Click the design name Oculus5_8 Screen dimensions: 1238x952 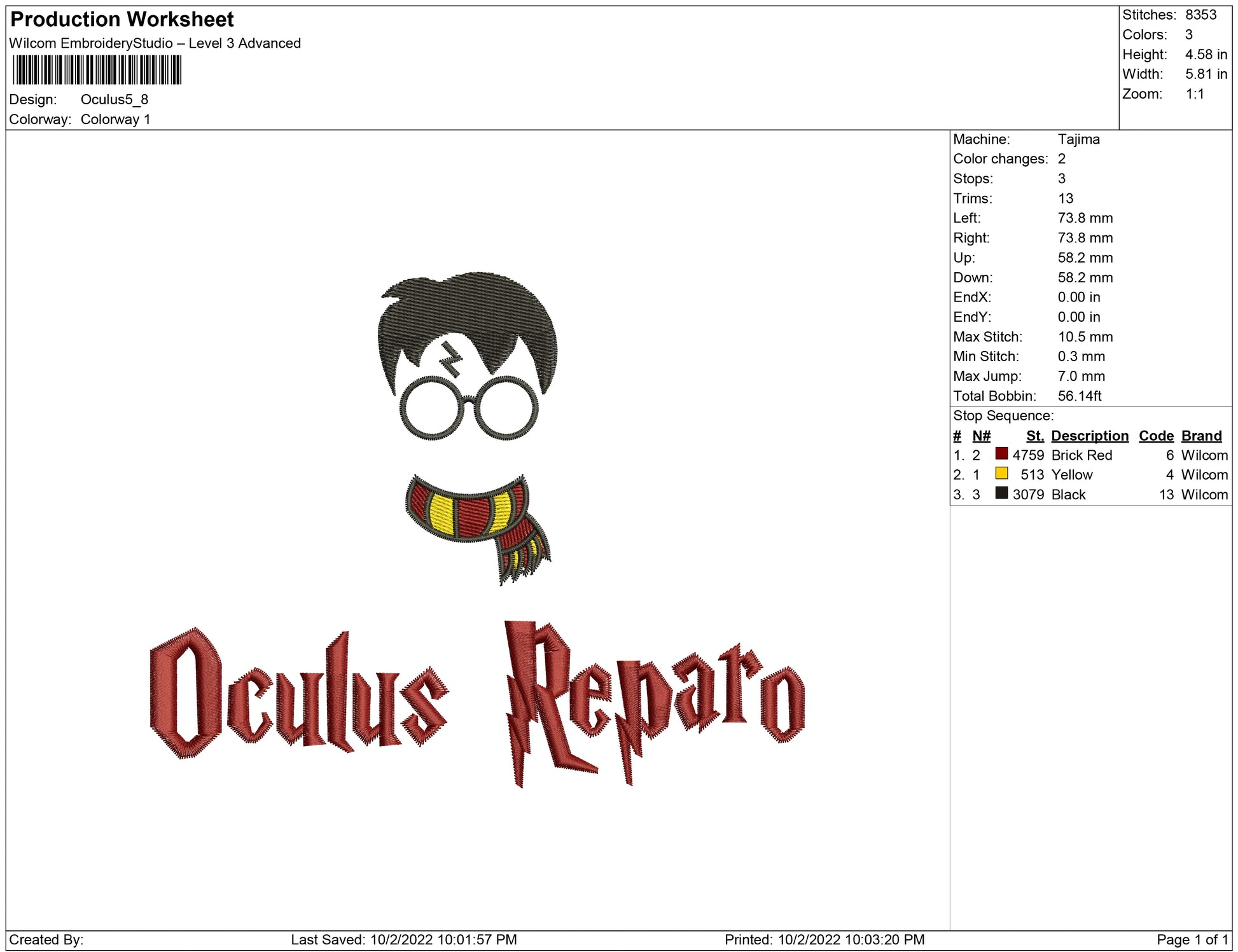[114, 99]
